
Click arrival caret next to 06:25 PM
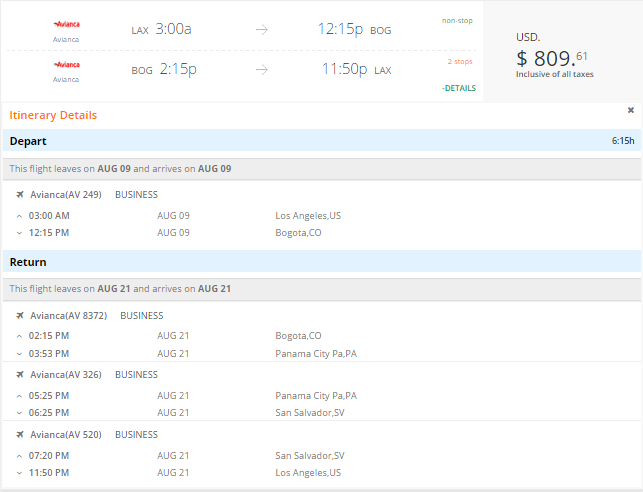point(19,413)
